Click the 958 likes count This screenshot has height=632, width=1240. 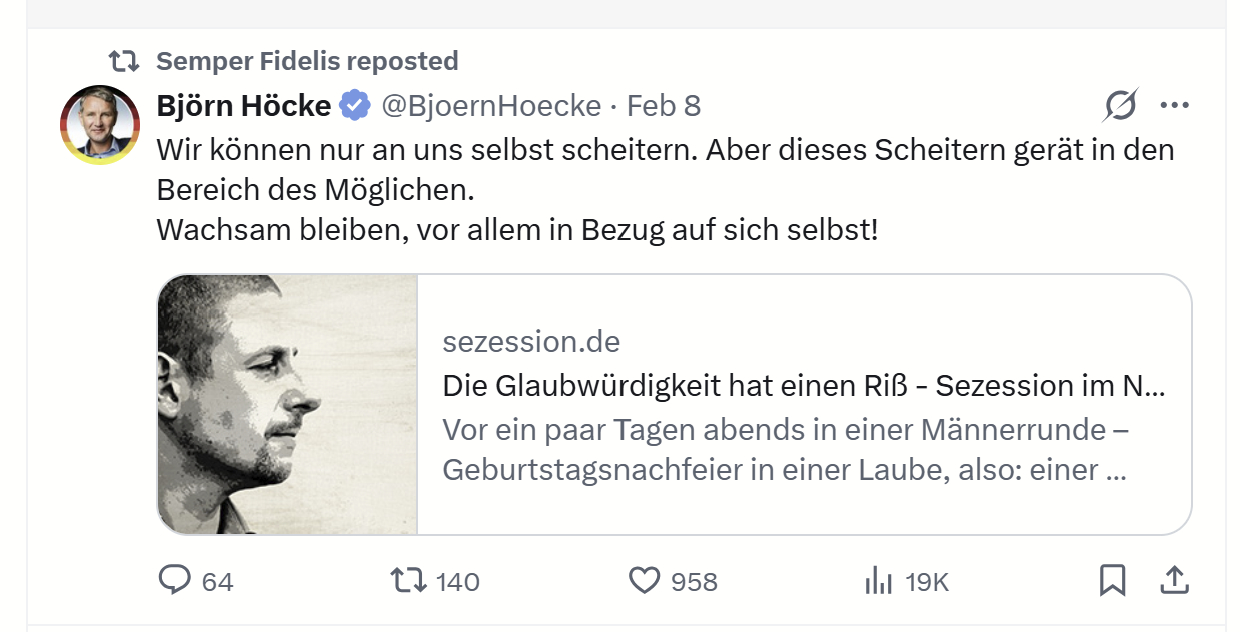(694, 581)
